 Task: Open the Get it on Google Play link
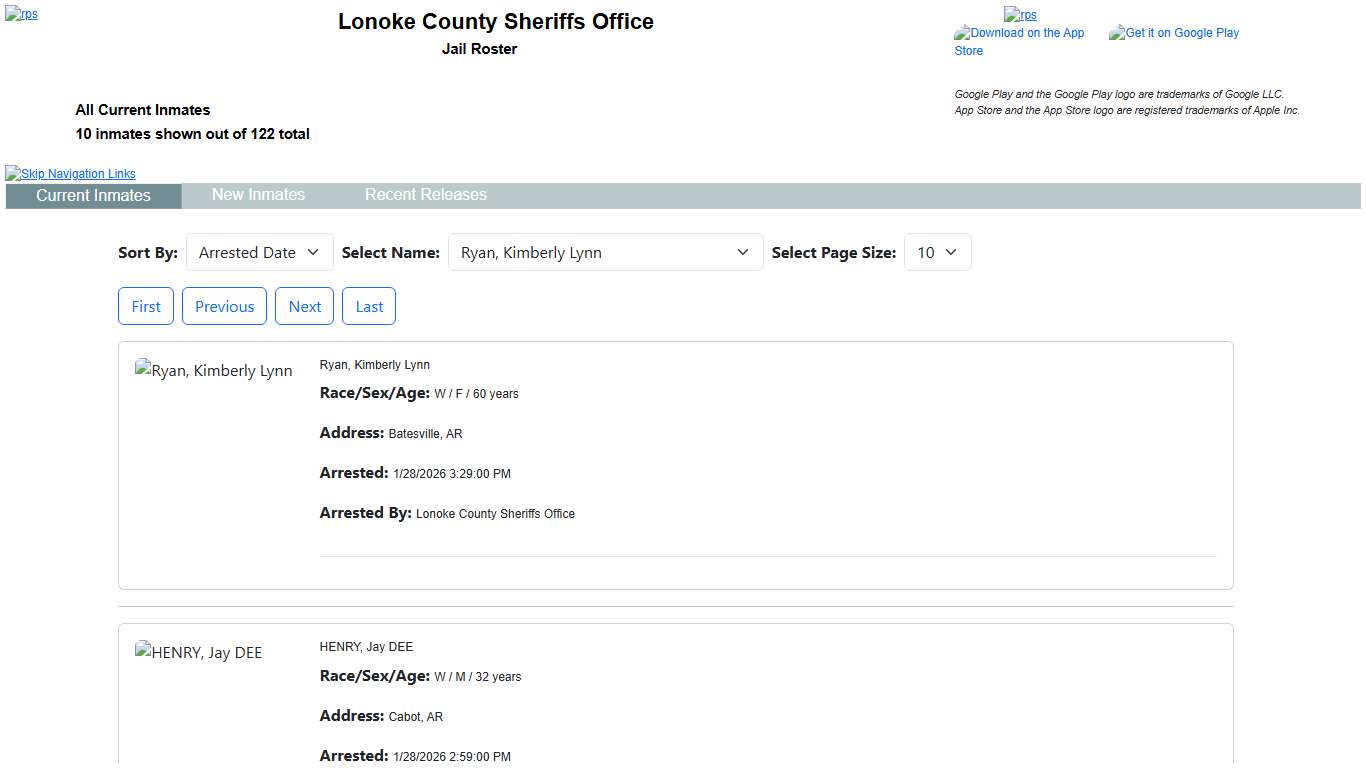pos(1174,33)
